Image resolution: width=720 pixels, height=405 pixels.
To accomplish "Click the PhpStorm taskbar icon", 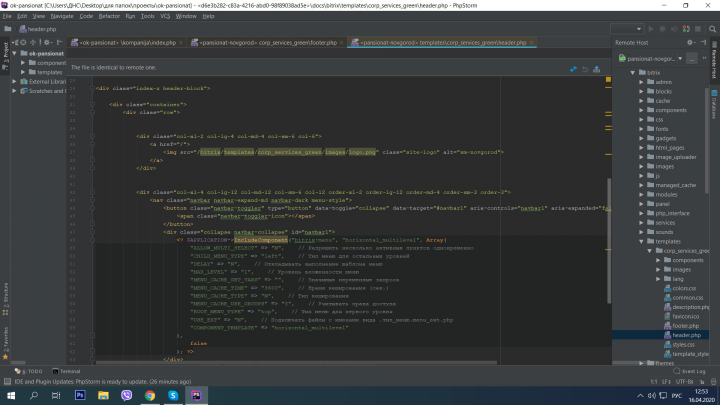I will [196, 395].
